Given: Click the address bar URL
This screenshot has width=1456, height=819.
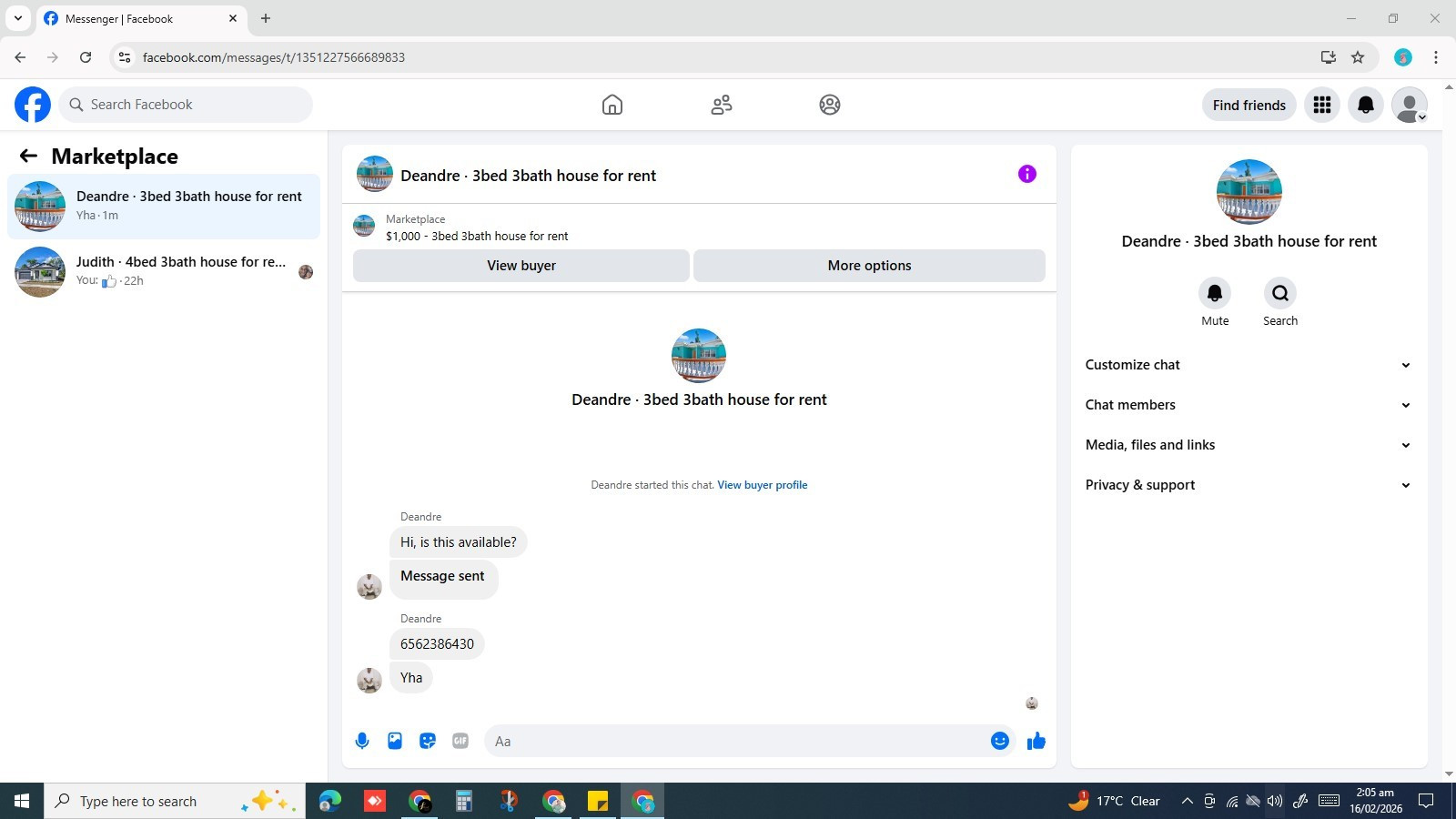Looking at the screenshot, I should coord(273,57).
